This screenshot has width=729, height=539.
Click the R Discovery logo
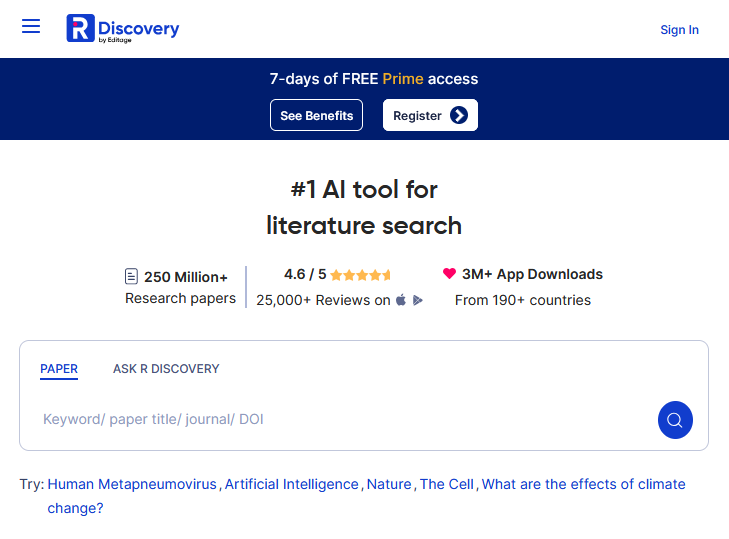pyautogui.click(x=123, y=28)
